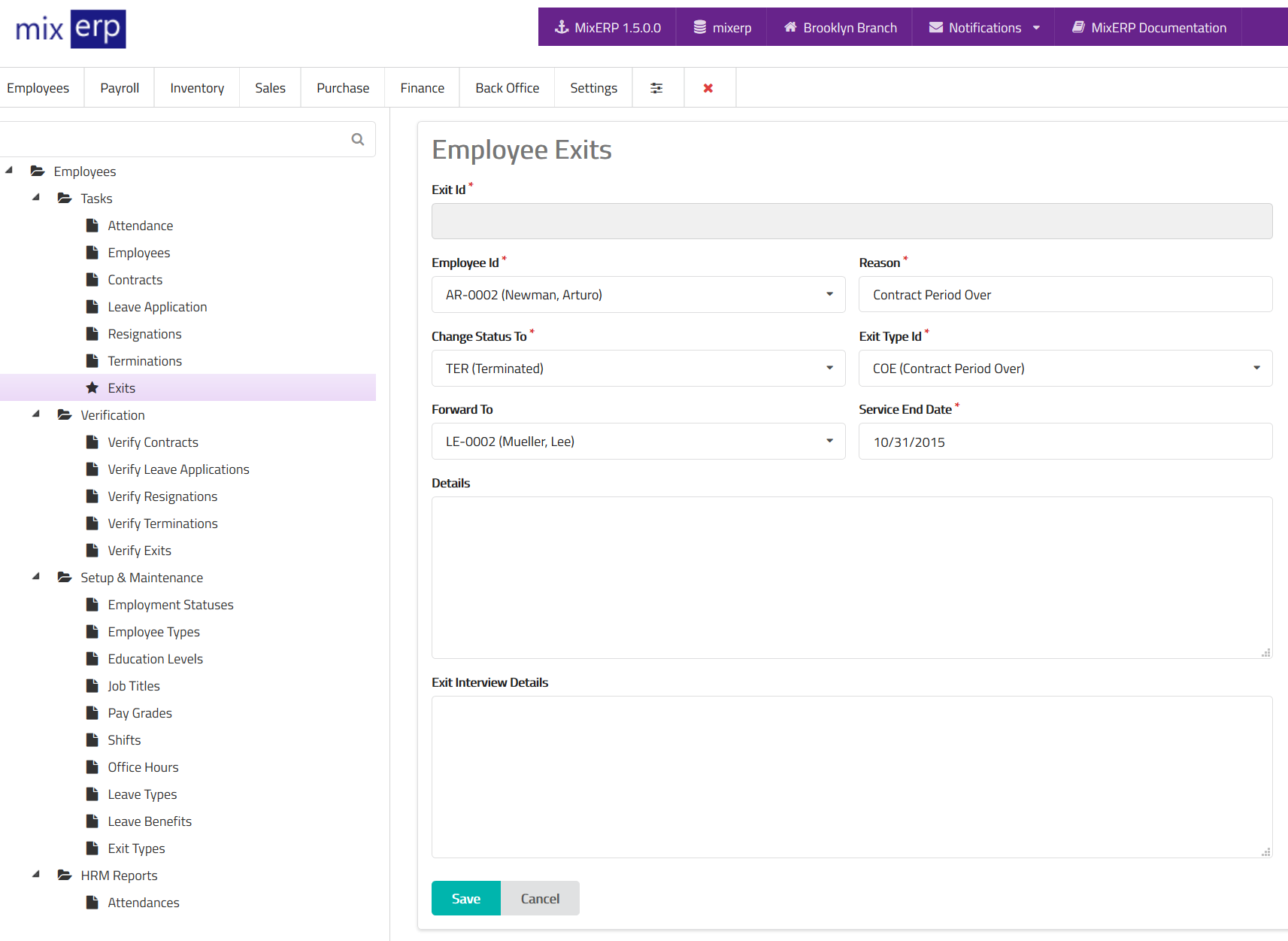Open Employee Types in sidebar
The height and width of the screenshot is (941, 1288).
click(153, 631)
